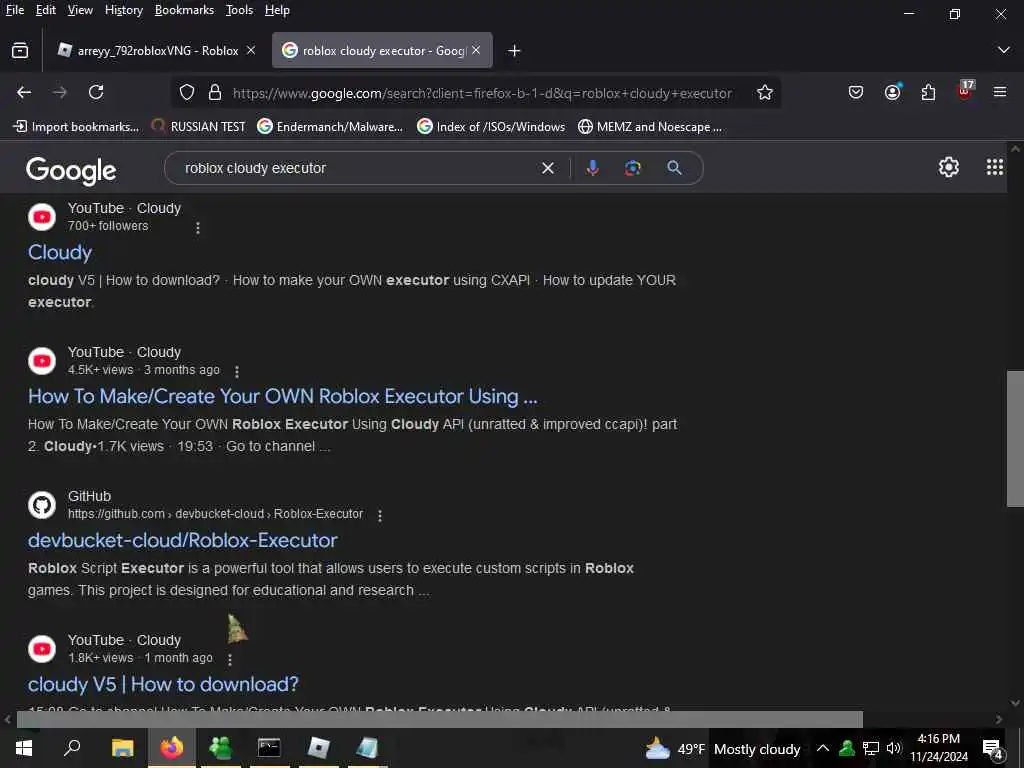Open How To Make/Create Your OWN Roblox Executor link

coord(283,396)
